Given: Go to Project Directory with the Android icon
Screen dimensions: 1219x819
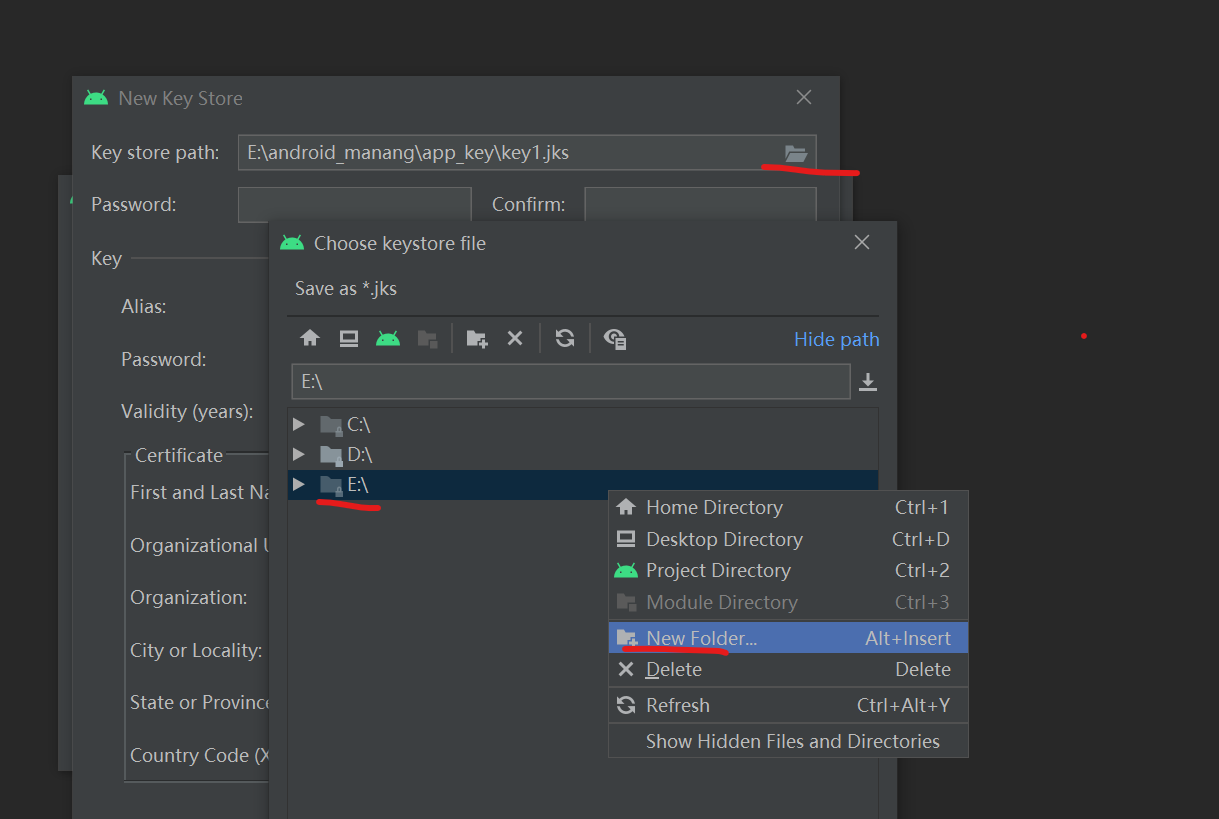Looking at the screenshot, I should pyautogui.click(x=387, y=338).
